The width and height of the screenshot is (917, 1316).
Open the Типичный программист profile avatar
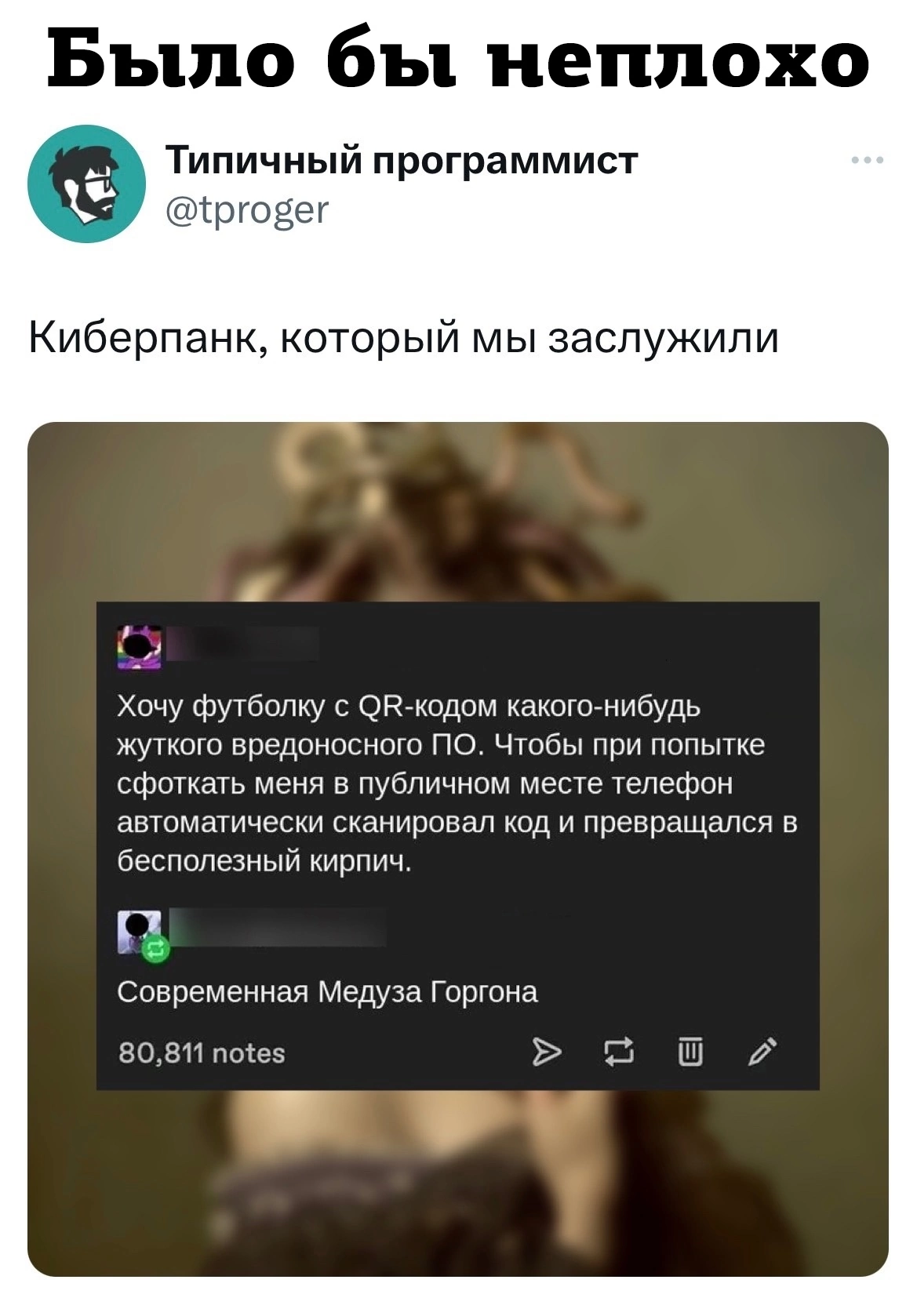86,183
